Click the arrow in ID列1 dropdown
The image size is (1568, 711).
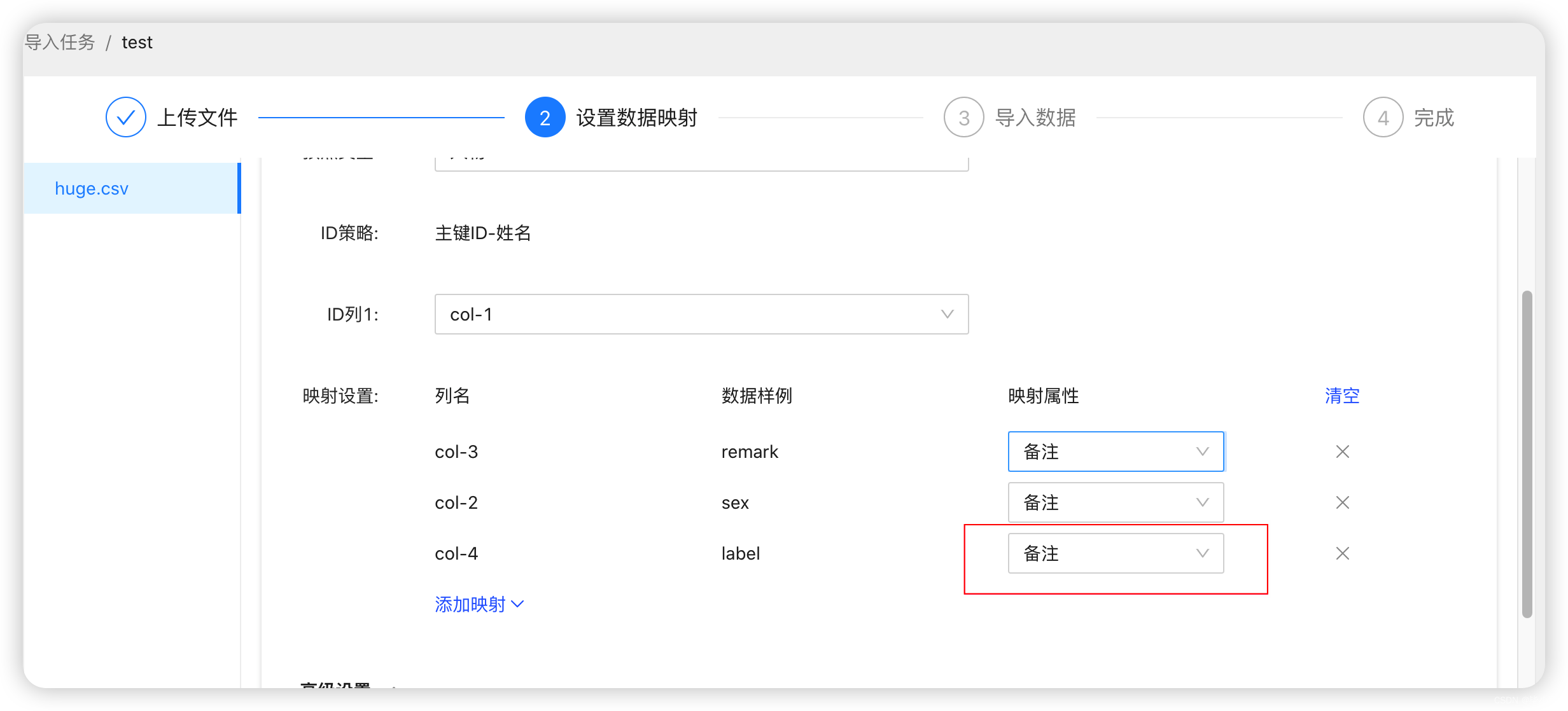[x=947, y=314]
